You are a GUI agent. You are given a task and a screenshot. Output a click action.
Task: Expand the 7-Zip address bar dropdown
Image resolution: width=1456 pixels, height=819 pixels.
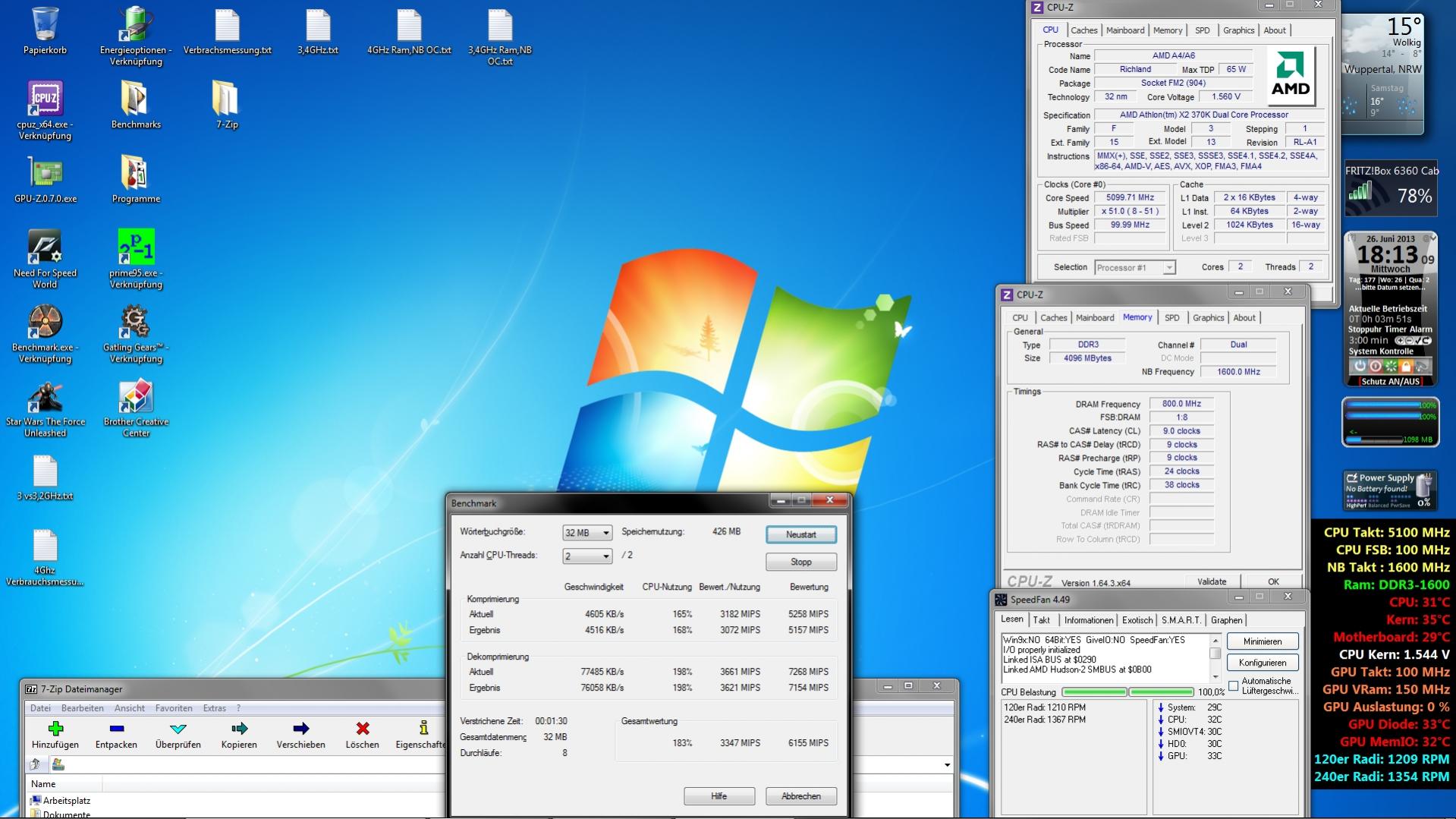pyautogui.click(x=947, y=765)
